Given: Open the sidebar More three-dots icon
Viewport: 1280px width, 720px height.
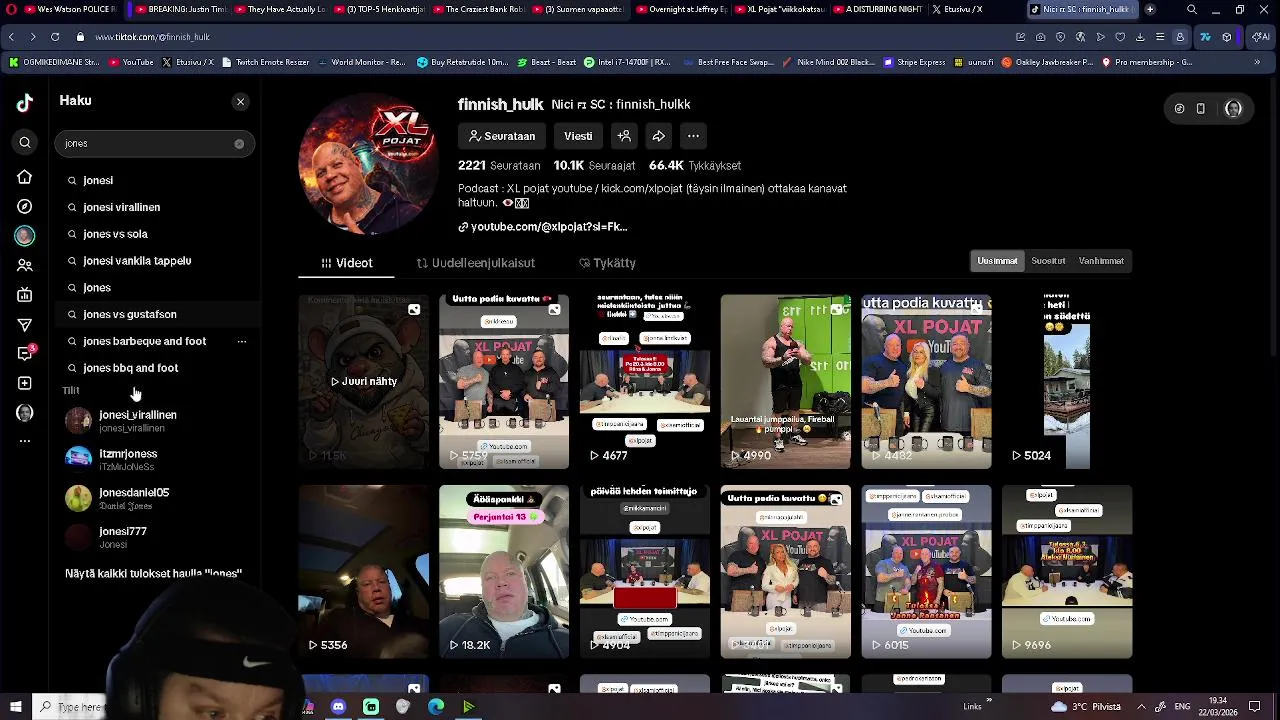Looking at the screenshot, I should pos(25,441).
